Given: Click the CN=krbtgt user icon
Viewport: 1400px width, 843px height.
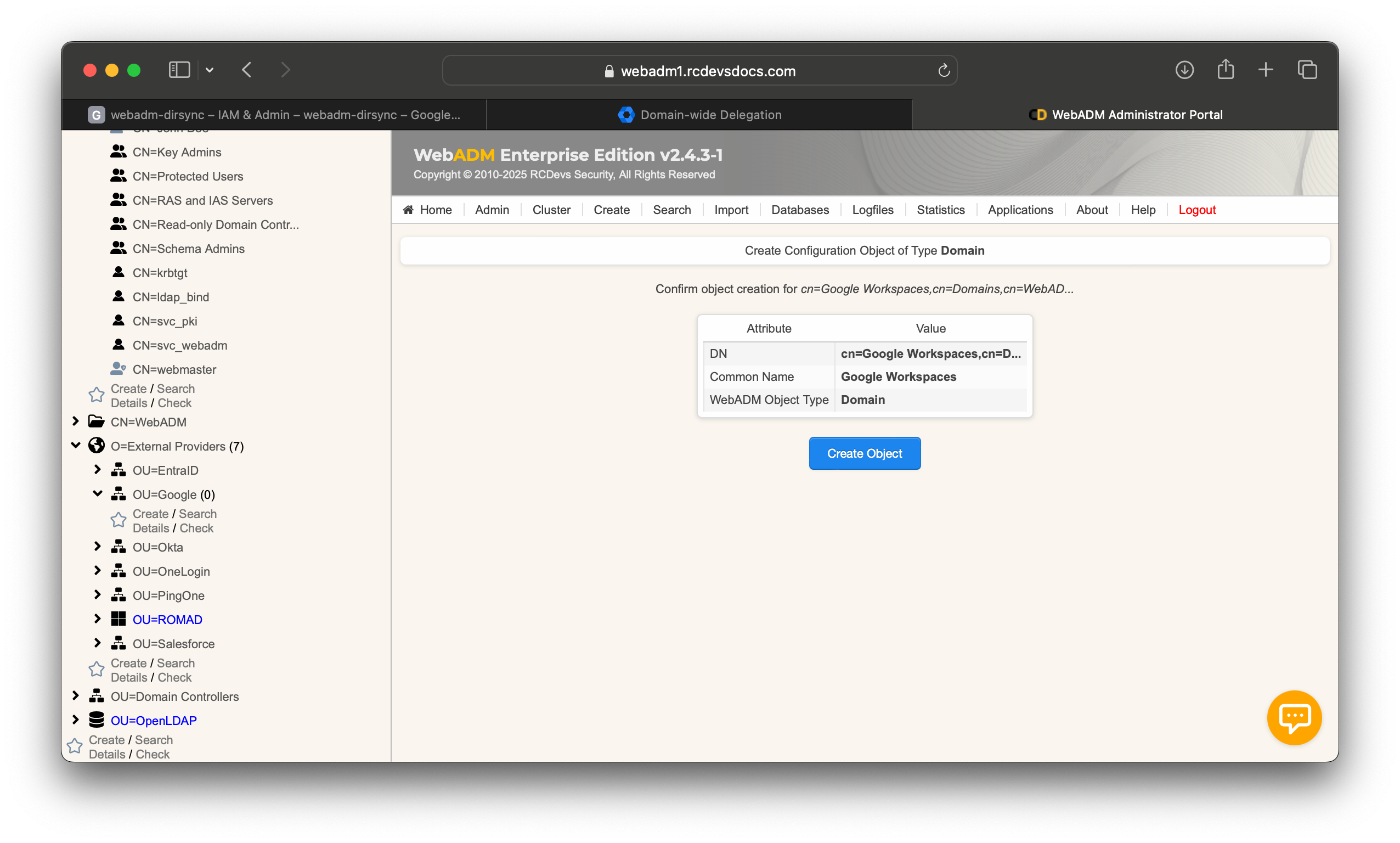Looking at the screenshot, I should pos(118,272).
